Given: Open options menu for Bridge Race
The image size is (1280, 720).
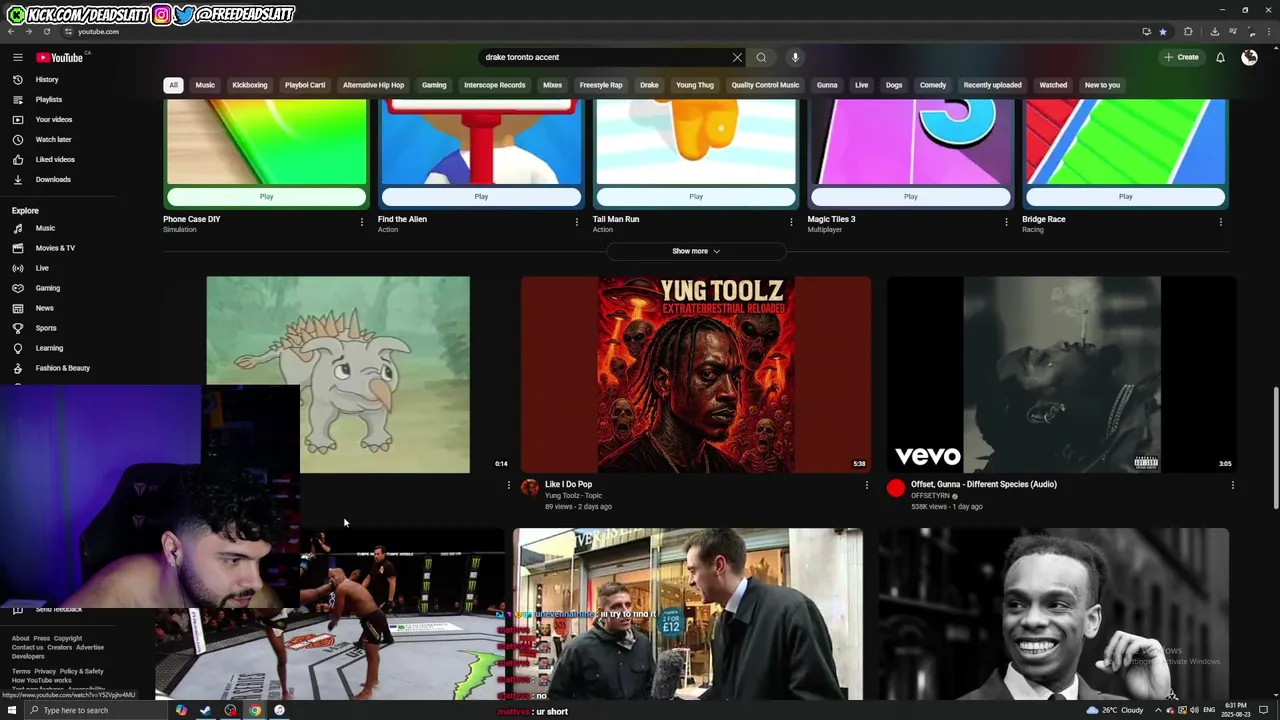Looking at the screenshot, I should pos(1220,222).
